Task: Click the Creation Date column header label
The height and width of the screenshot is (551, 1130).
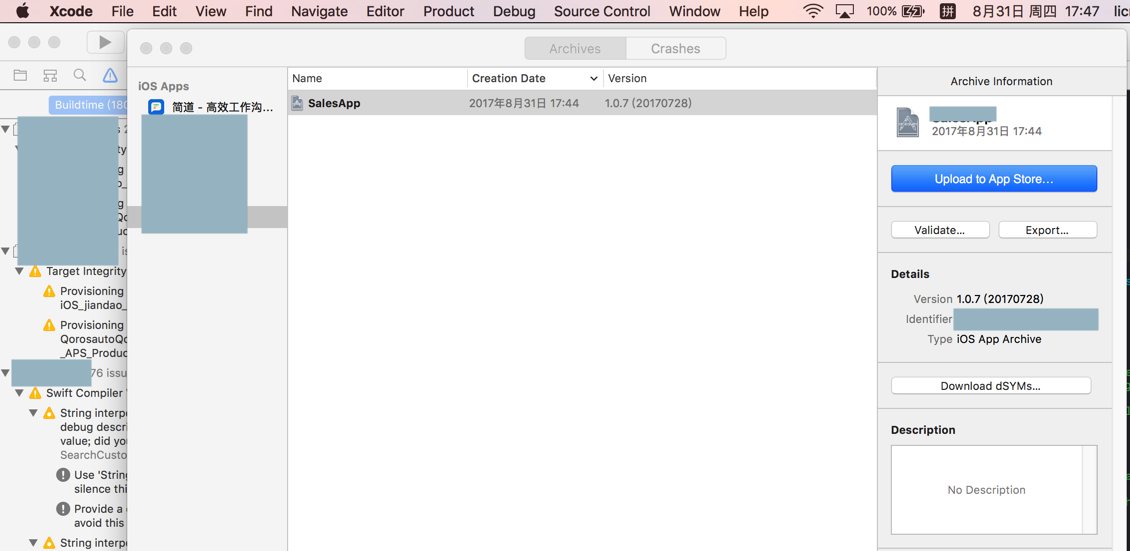Action: [509, 79]
